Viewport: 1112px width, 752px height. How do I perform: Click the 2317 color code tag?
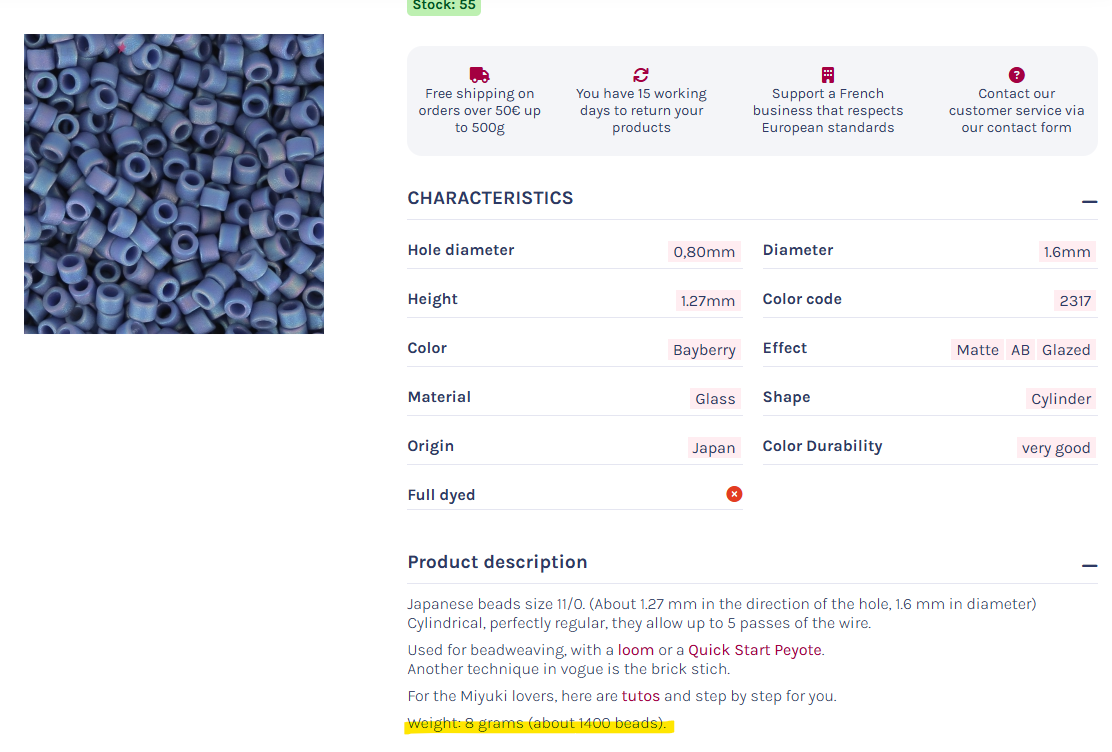coord(1075,301)
